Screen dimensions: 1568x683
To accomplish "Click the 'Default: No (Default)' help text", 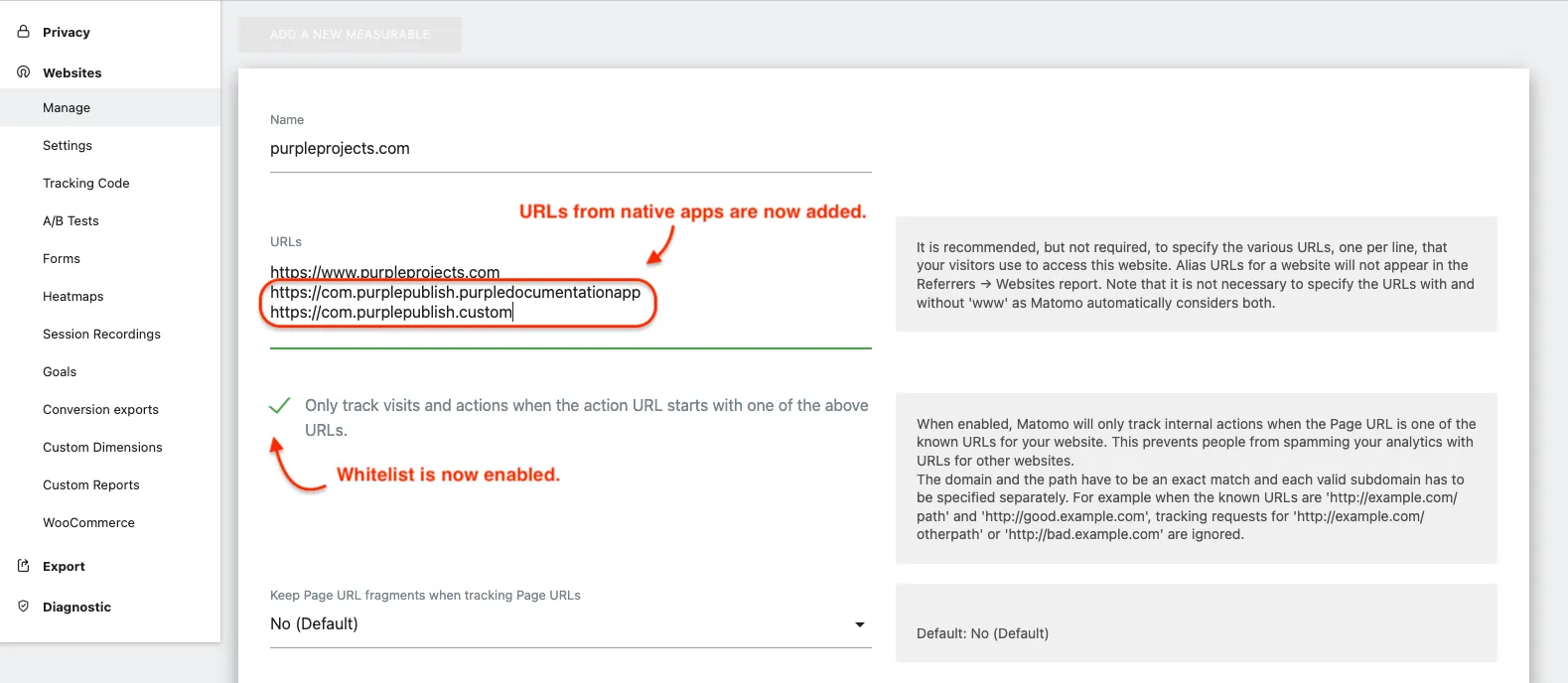I will [x=982, y=633].
